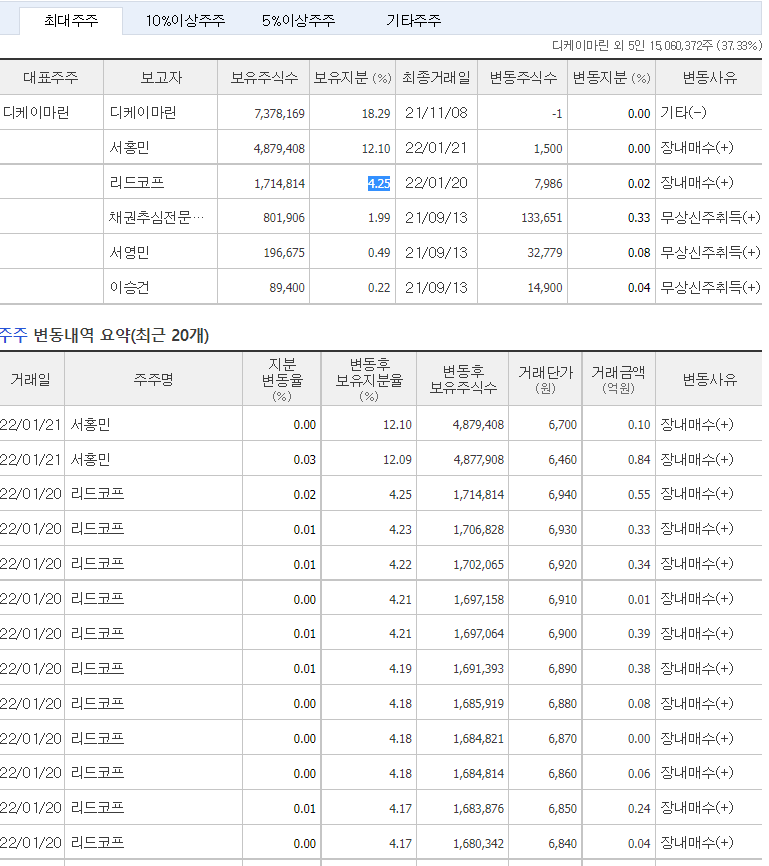The height and width of the screenshot is (866, 769).
Task: Click the 변동후 보유지분율 column header
Action: [x=369, y=379]
